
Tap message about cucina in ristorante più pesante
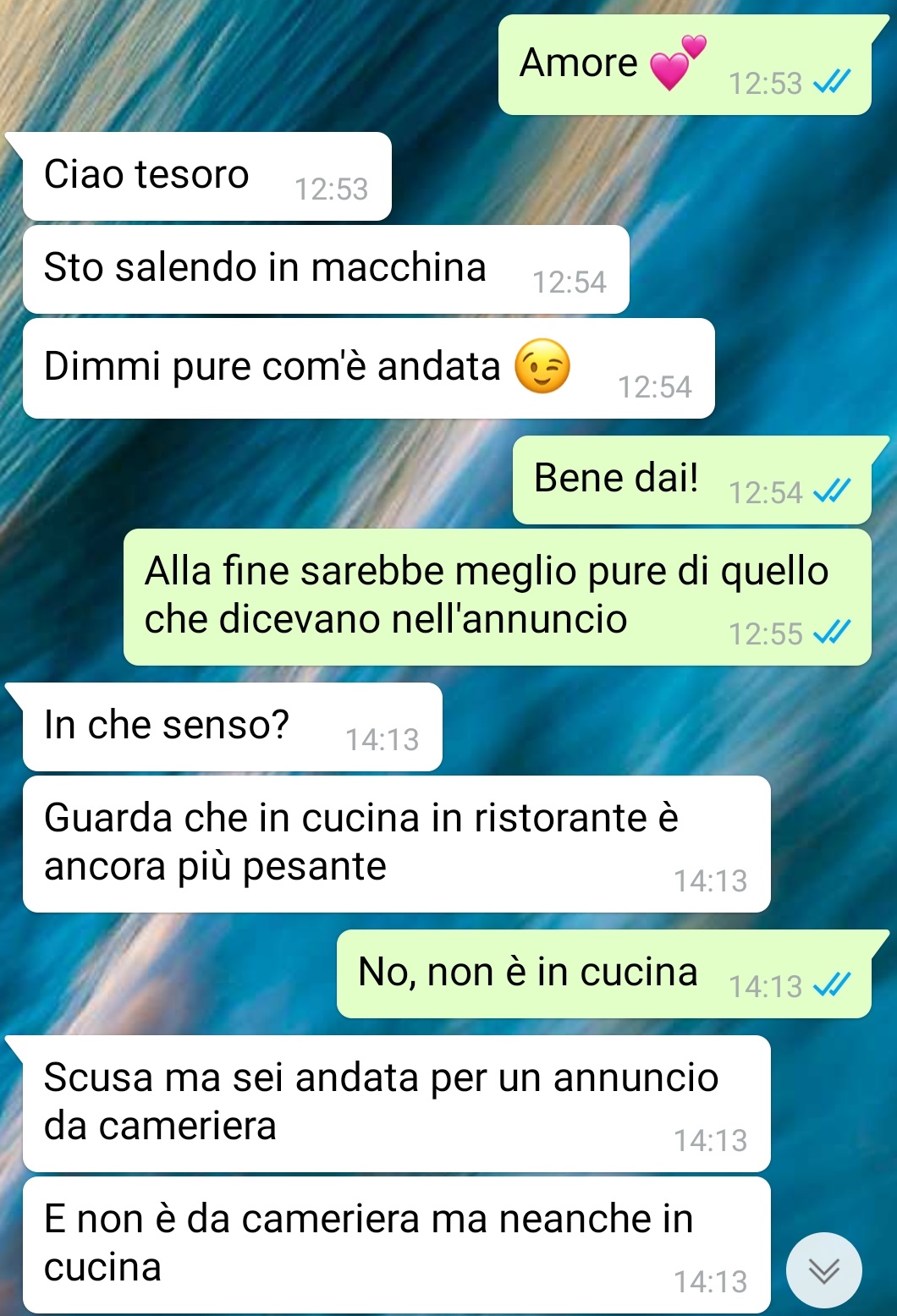click(397, 844)
